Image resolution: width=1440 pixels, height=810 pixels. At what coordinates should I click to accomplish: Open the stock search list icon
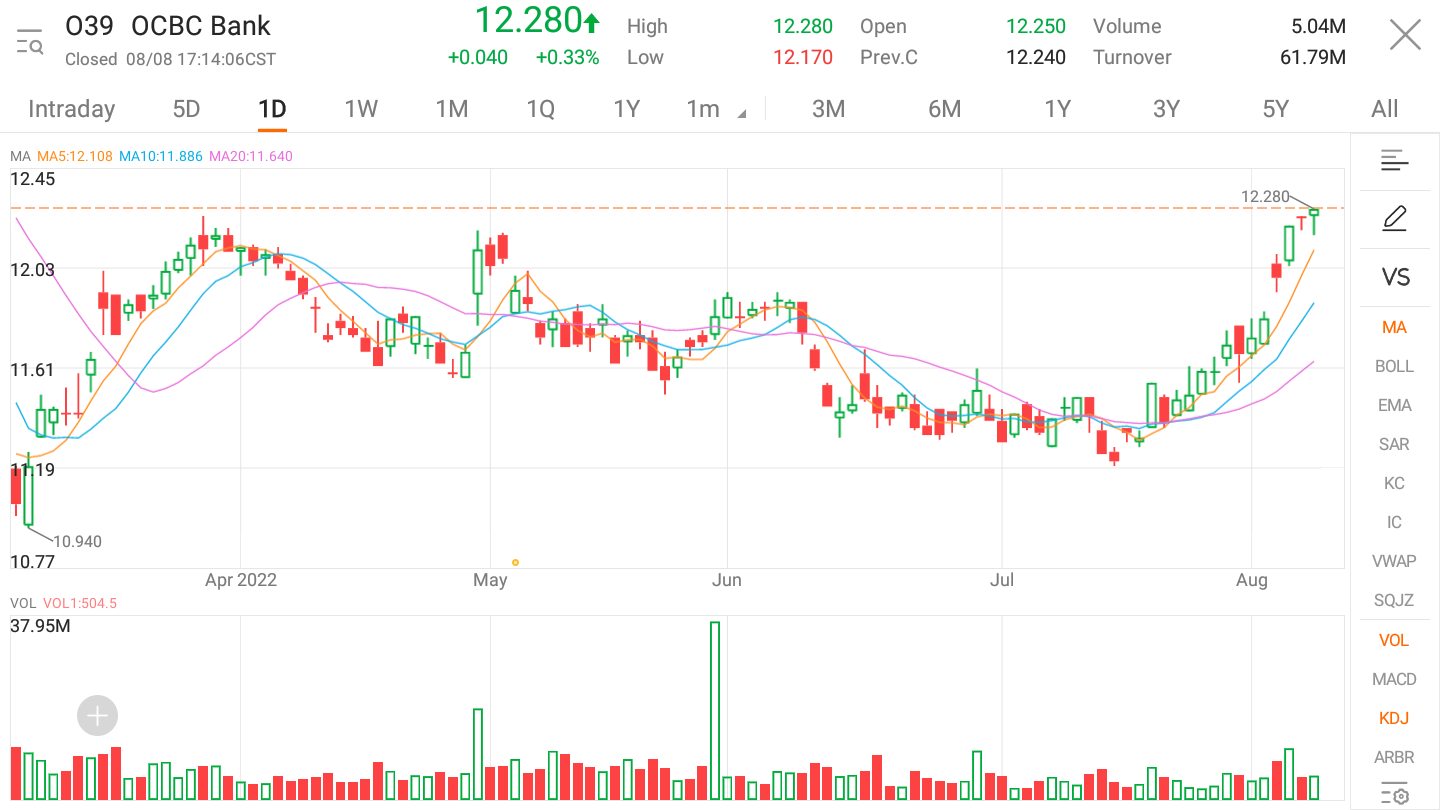[x=29, y=41]
